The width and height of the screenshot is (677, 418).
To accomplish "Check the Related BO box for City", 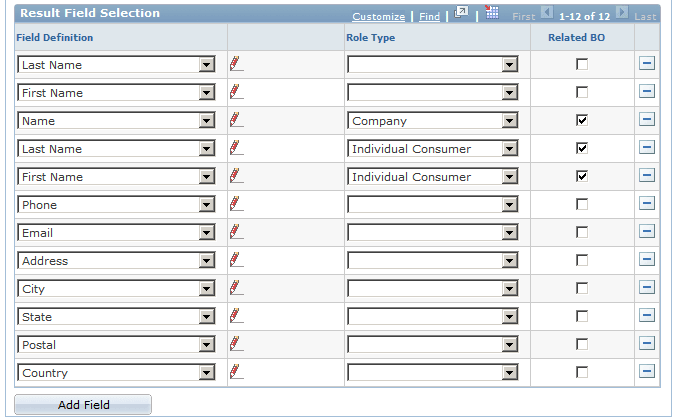I will [582, 288].
